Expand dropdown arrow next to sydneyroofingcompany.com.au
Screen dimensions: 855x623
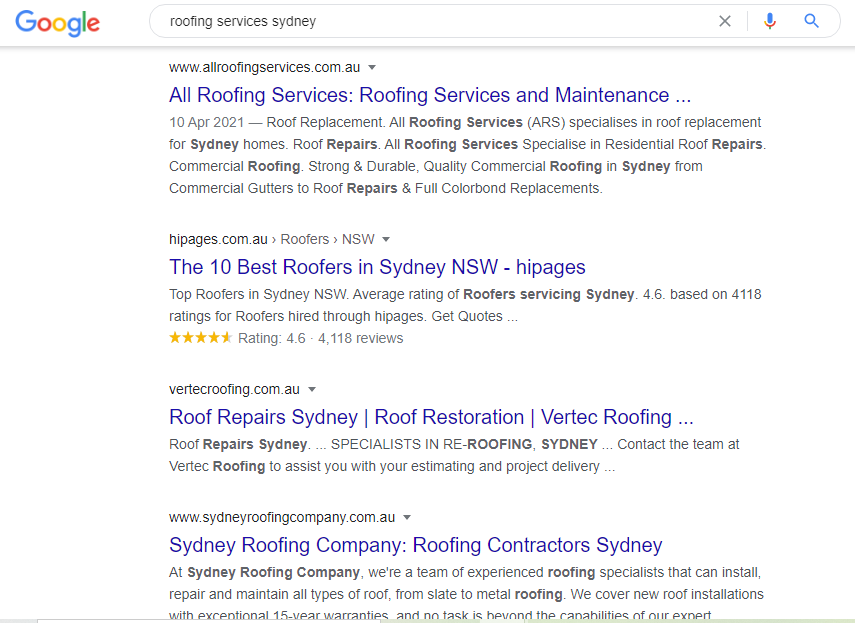407,517
